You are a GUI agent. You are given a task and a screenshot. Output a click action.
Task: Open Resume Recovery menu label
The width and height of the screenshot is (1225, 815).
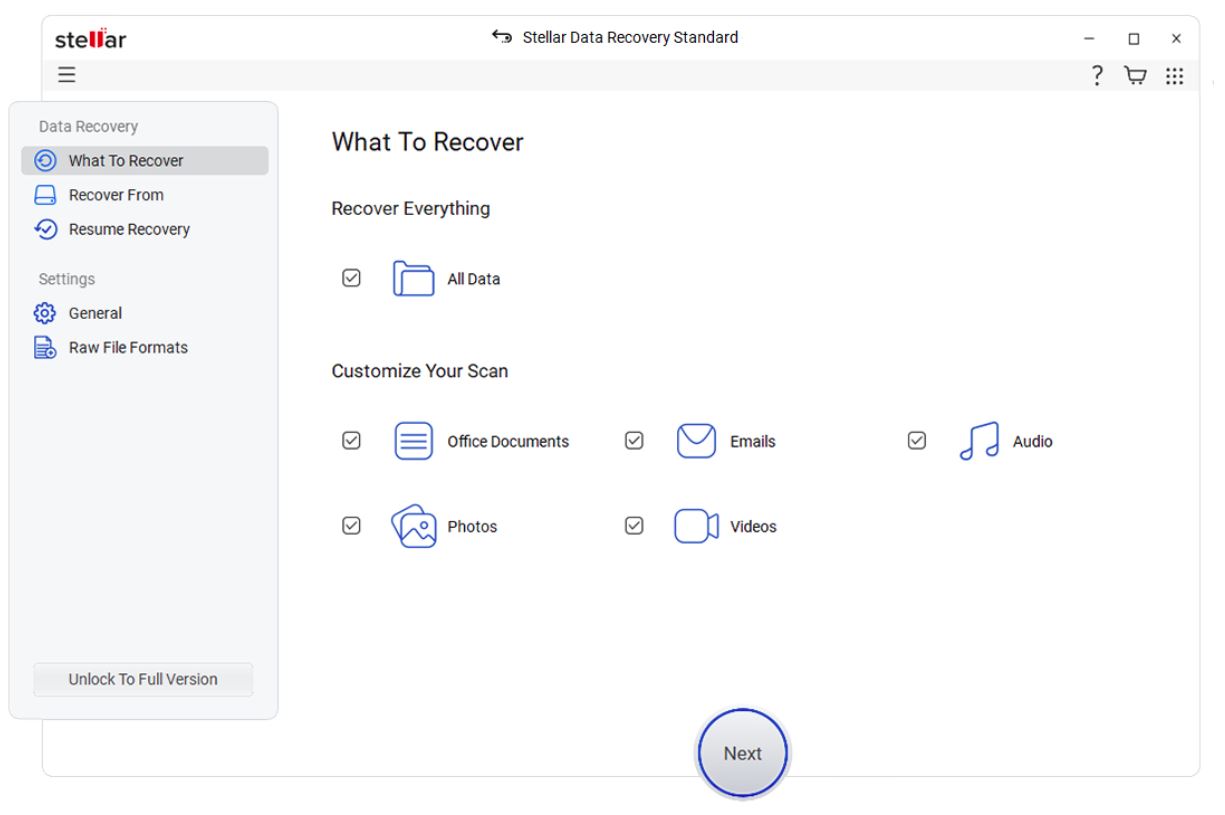129,229
